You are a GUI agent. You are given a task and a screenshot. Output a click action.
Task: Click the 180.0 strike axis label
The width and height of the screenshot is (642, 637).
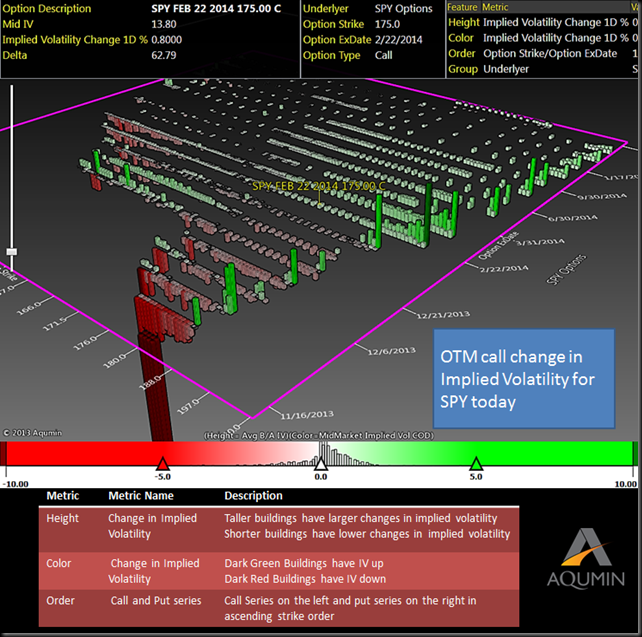(115, 360)
